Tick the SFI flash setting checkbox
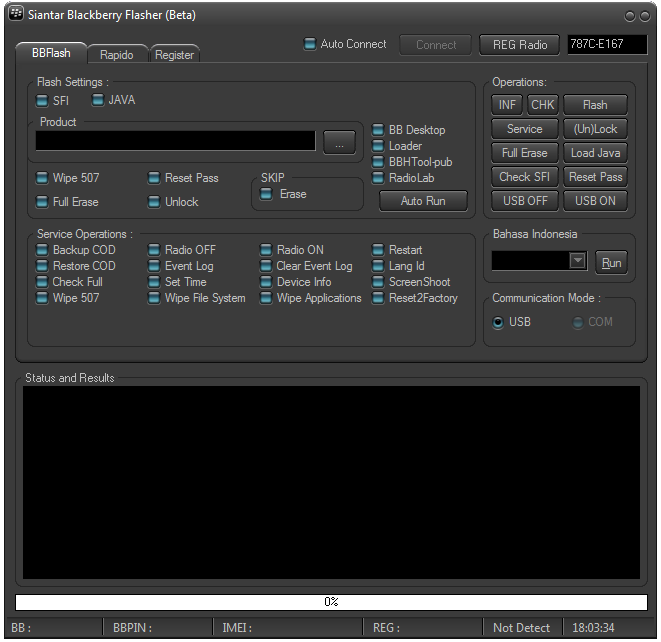Image resolution: width=661 pixels, height=642 pixels. point(42,100)
